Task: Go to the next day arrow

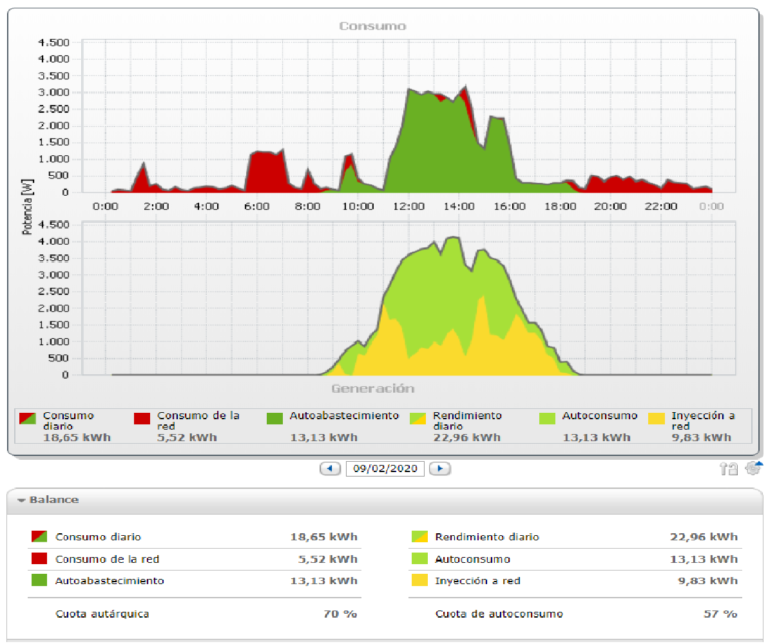Action: pyautogui.click(x=440, y=468)
